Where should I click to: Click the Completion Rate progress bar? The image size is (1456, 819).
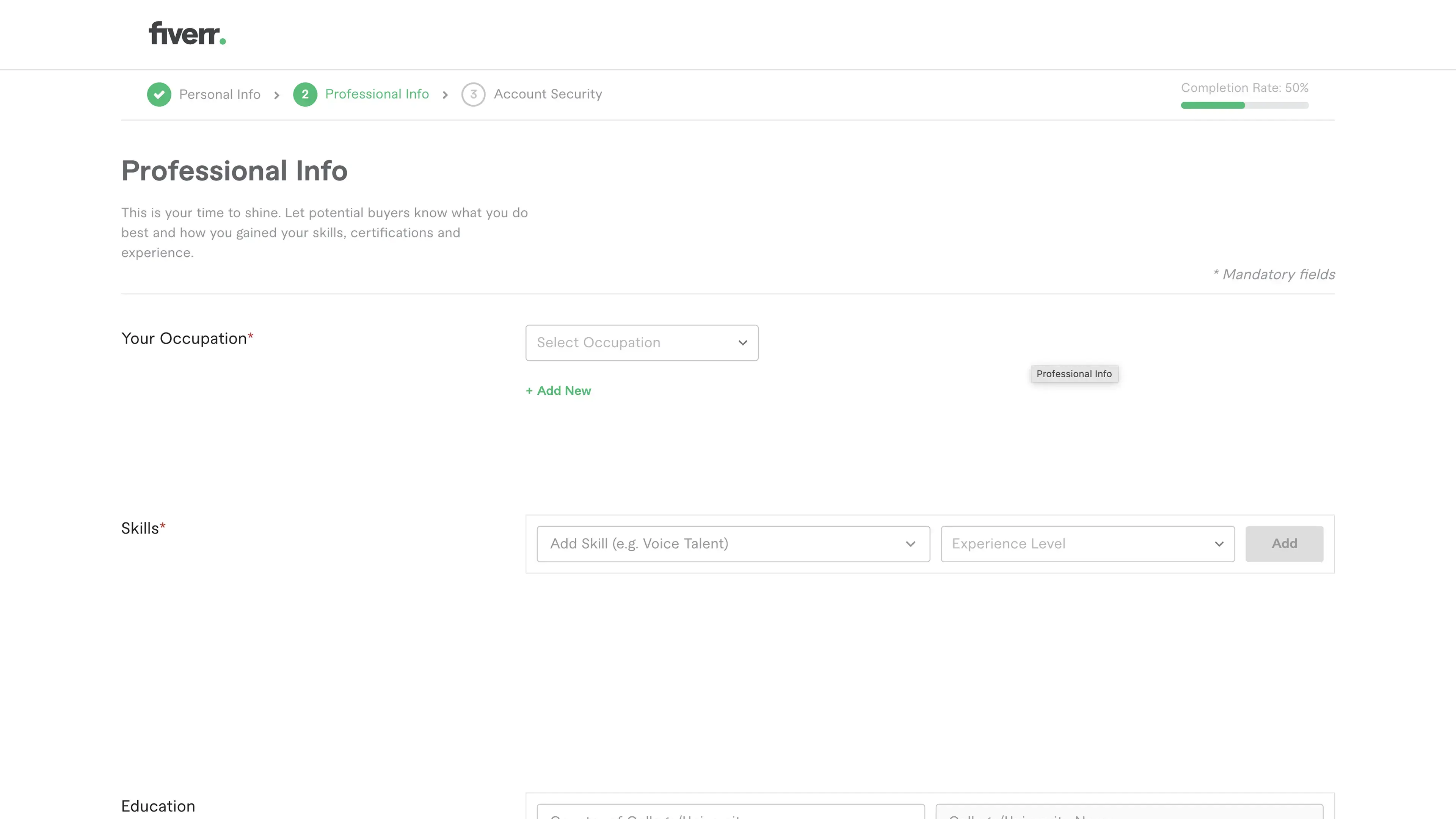1244,105
